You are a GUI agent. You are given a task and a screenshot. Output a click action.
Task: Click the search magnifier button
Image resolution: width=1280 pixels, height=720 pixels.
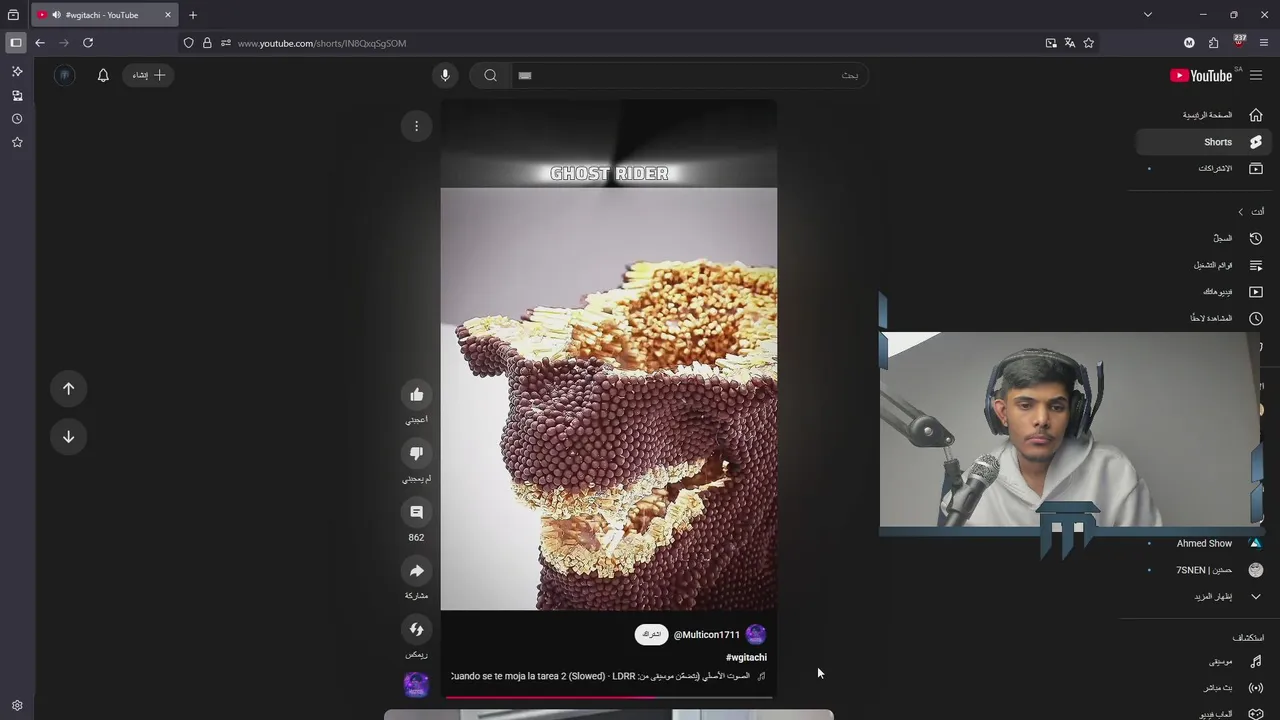(490, 75)
